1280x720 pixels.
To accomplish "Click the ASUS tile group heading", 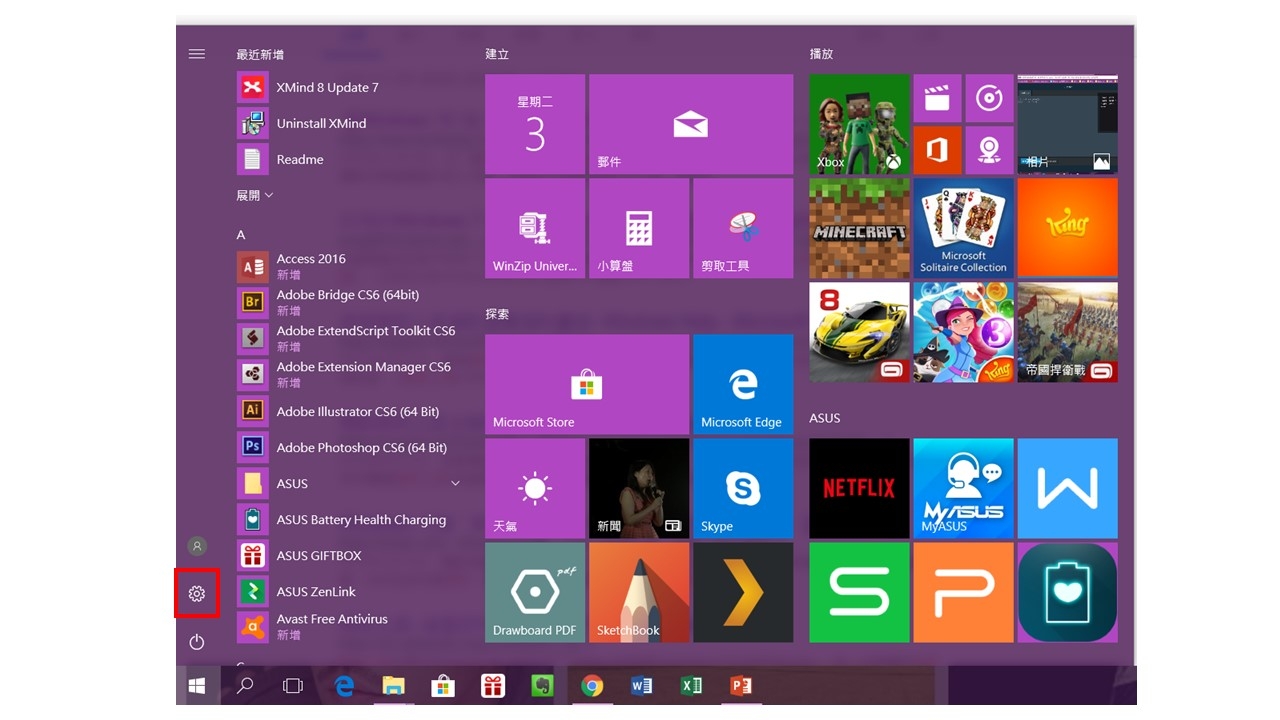I will coord(825,418).
